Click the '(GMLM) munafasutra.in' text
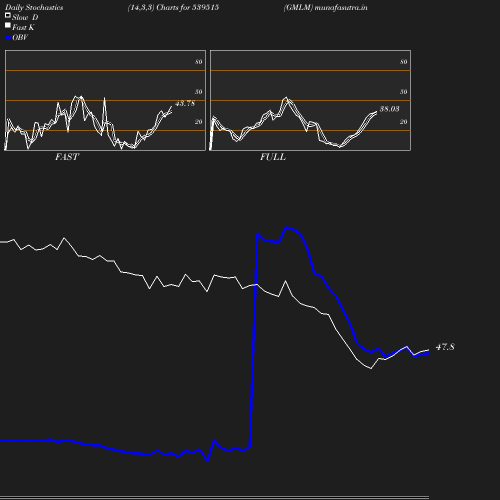500x500 pixels. coord(326,8)
